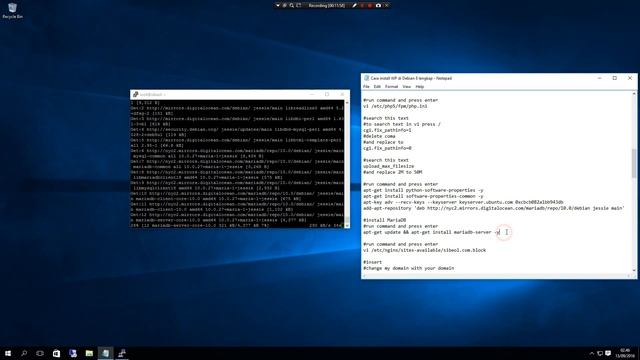This screenshot has width=640, height=360.
Task: Click the Notepad scrollbar down arrow
Action: tap(634, 270)
